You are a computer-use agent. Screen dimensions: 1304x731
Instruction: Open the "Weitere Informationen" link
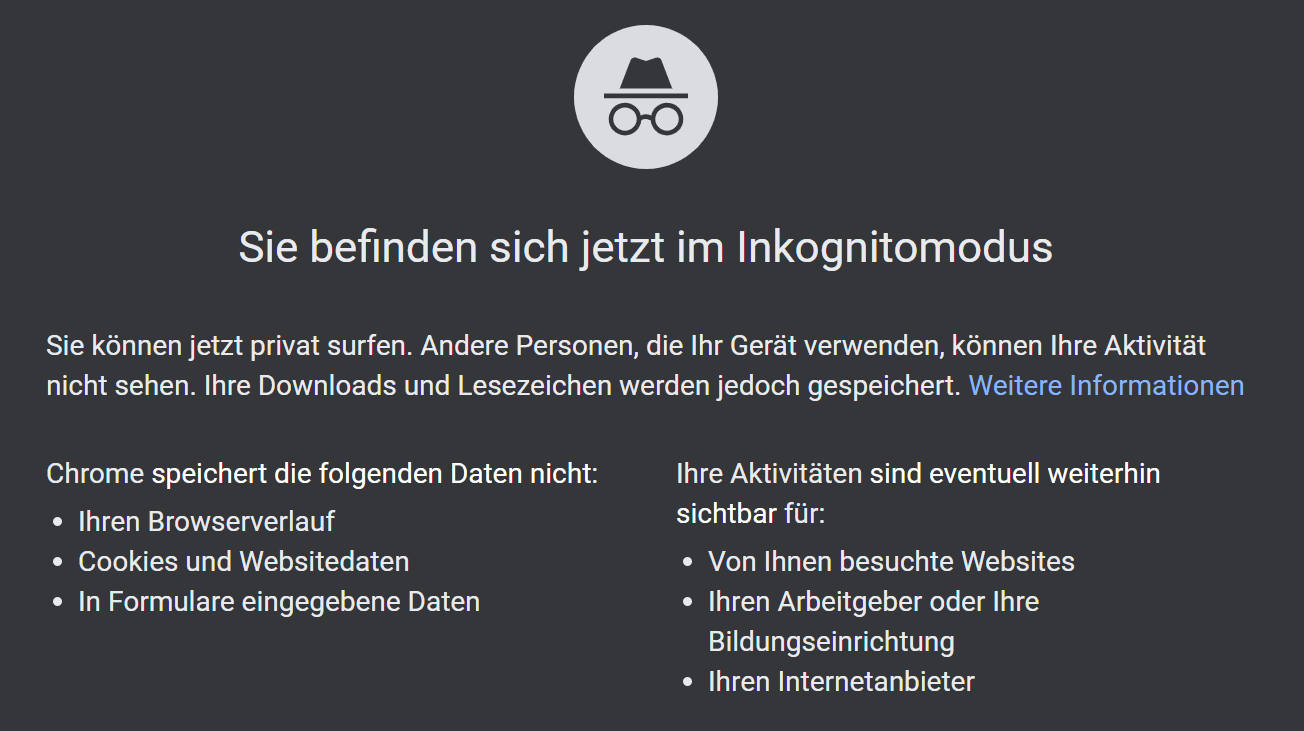coord(1106,386)
